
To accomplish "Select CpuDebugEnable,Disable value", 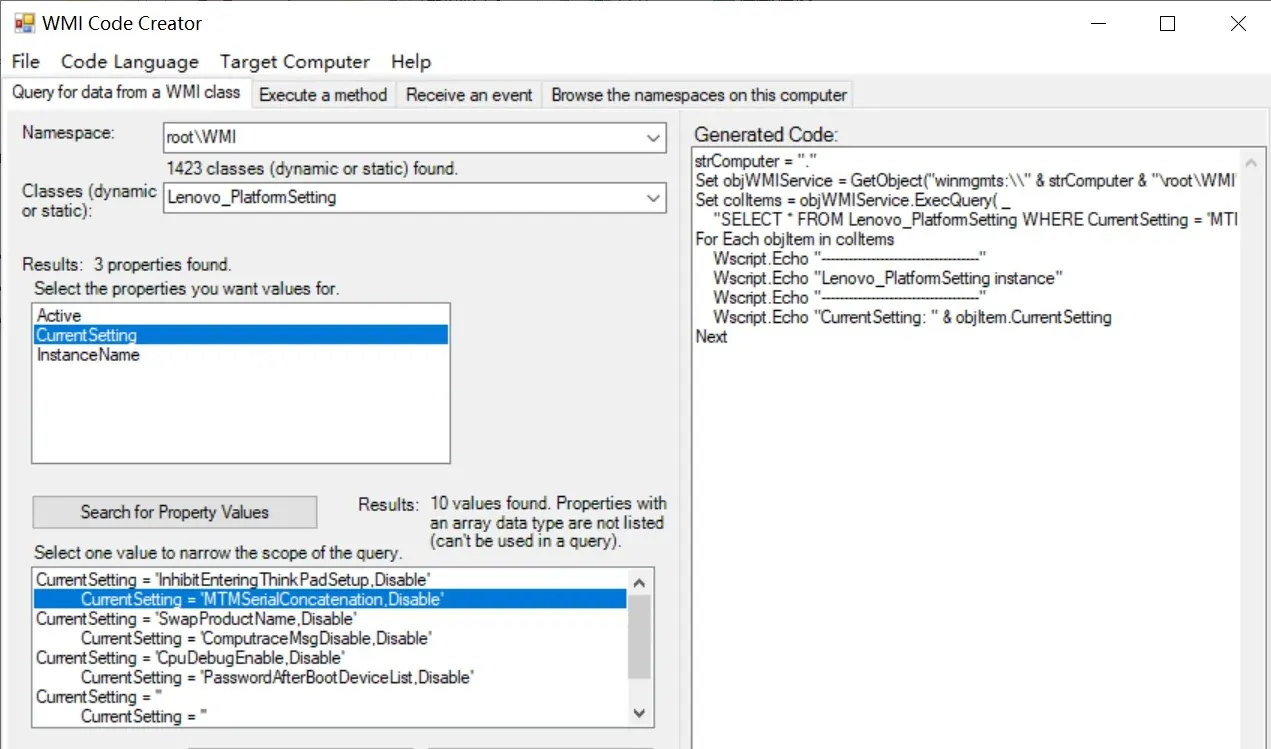I will tap(330, 658).
